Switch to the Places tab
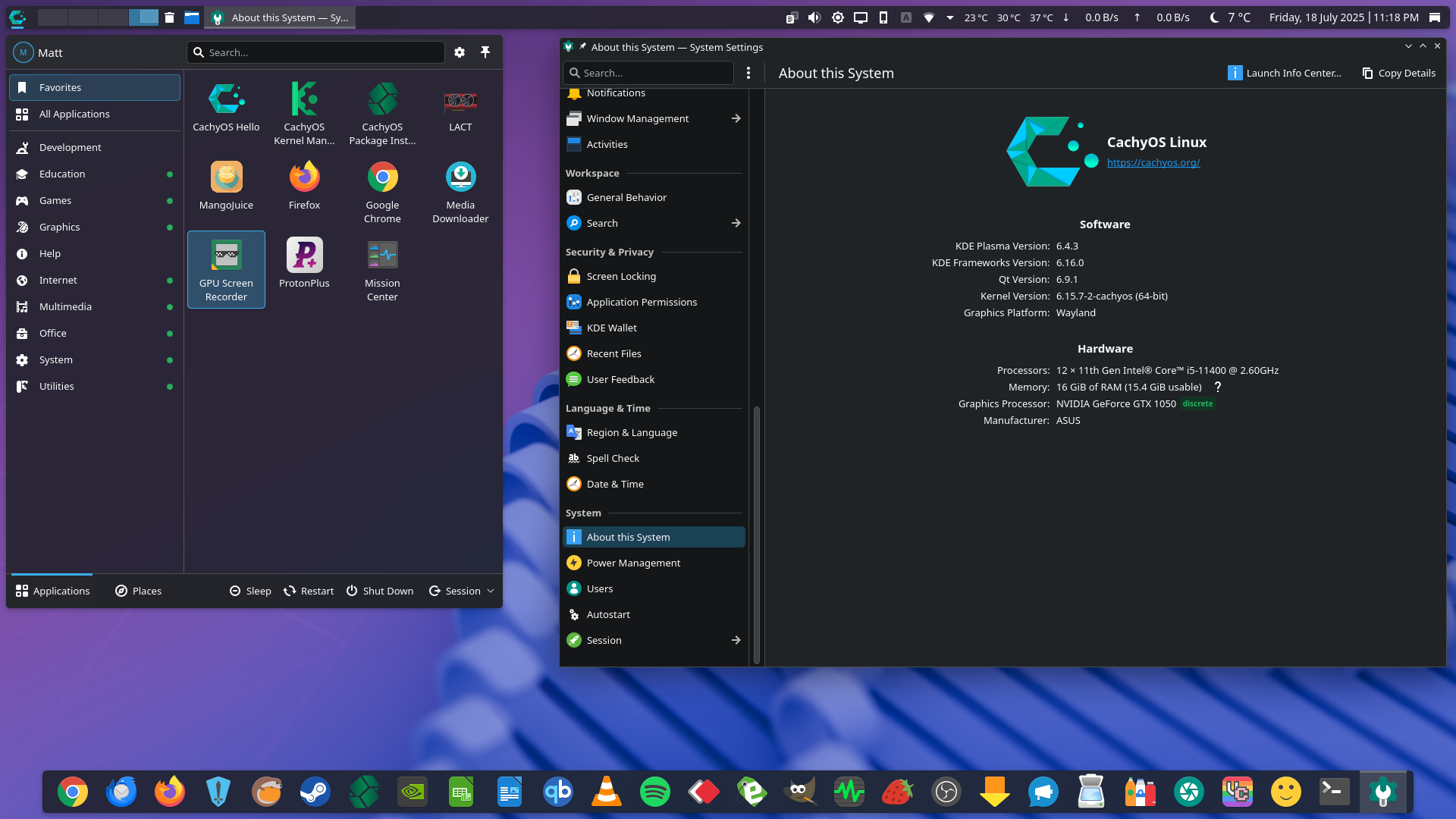1456x819 pixels. [x=138, y=591]
